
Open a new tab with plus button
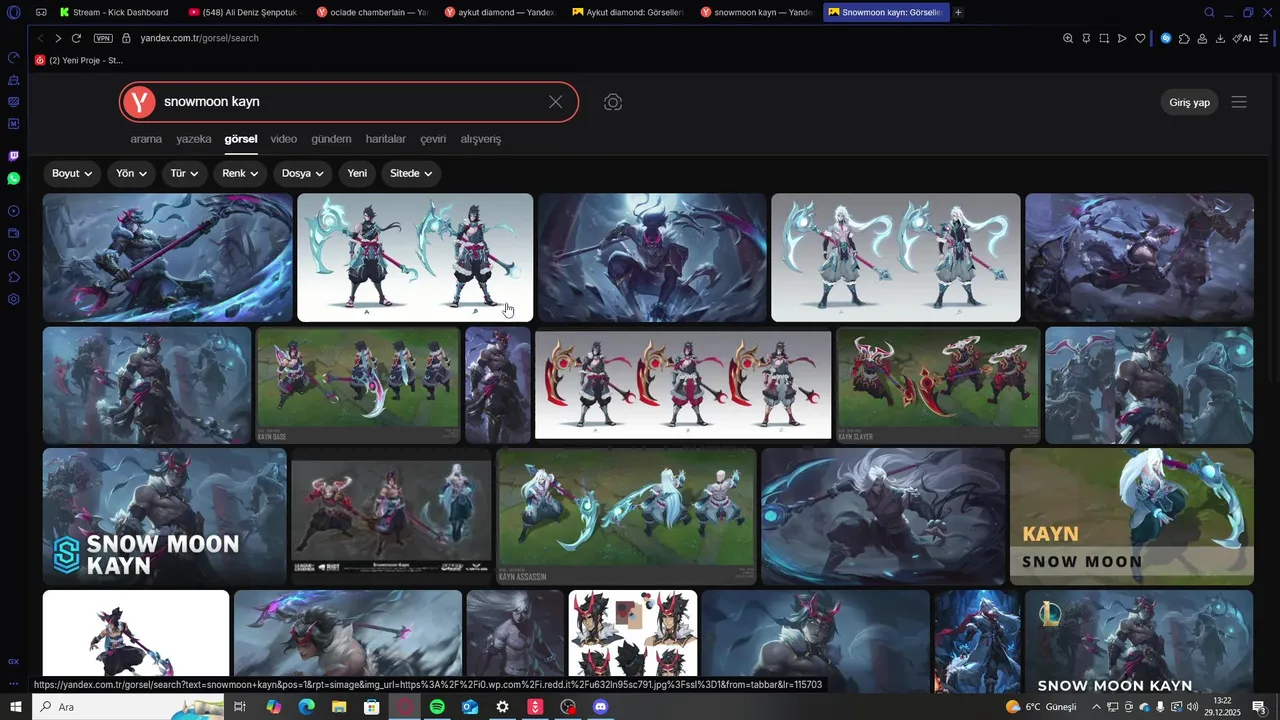[x=958, y=12]
